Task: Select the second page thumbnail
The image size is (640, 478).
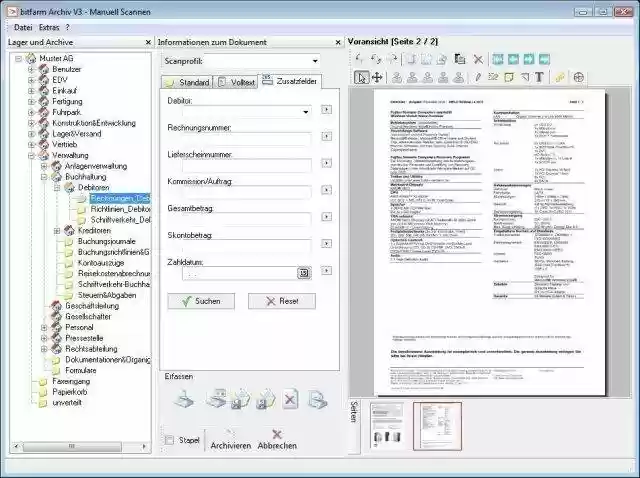Action: tap(437, 426)
